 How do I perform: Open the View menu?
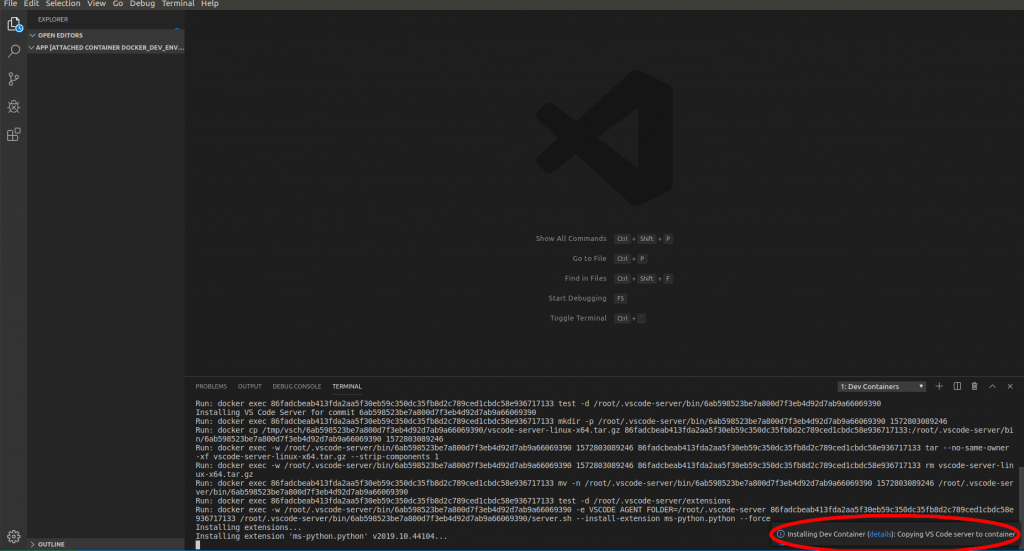tap(97, 4)
